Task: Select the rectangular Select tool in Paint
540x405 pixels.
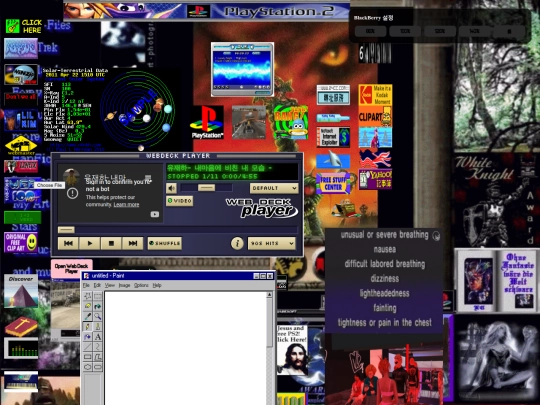Action: pyautogui.click(x=98, y=296)
